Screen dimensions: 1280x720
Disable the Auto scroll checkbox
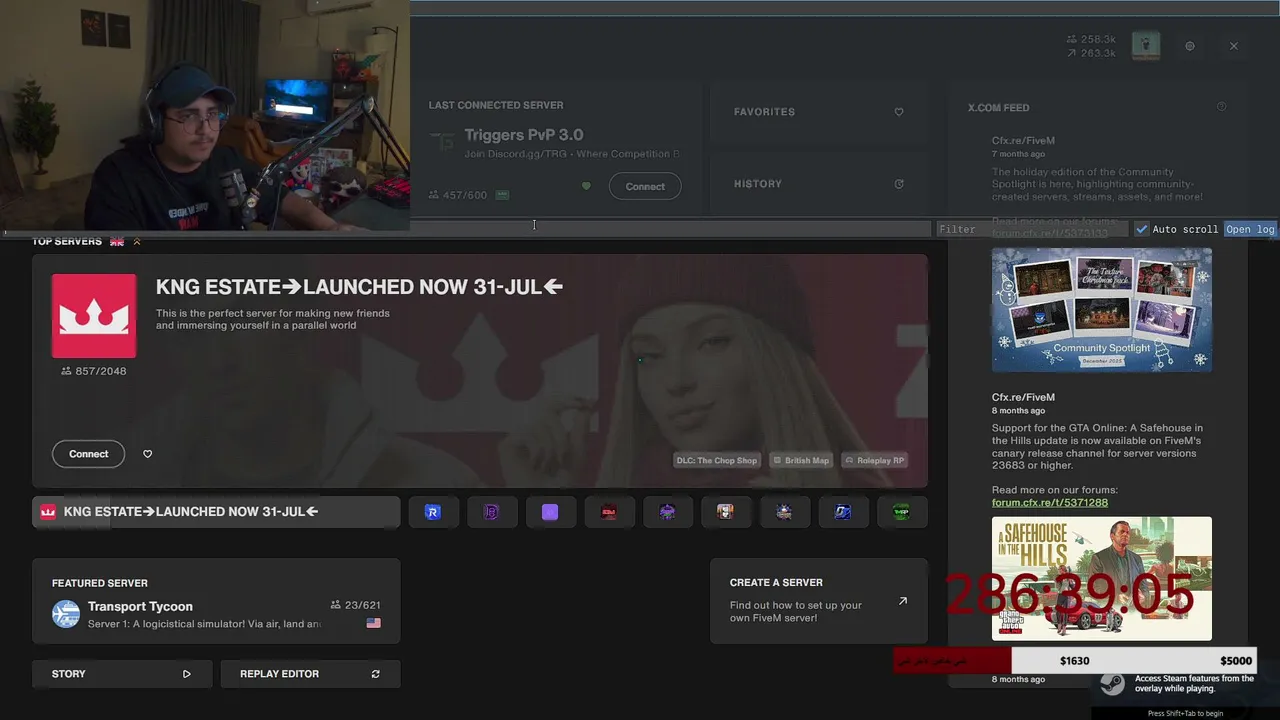point(1141,229)
